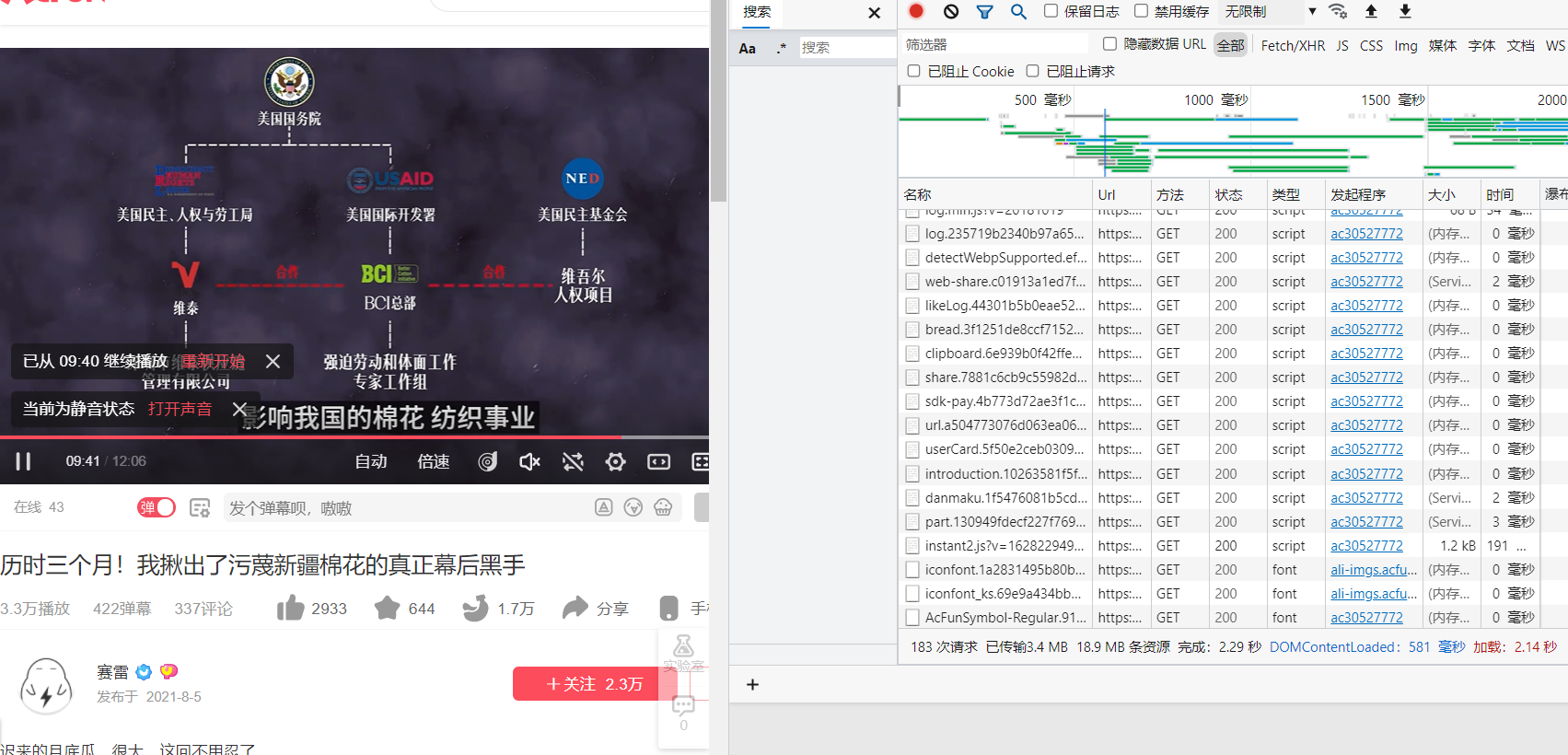Check 已阻止请求 checkbox
This screenshot has width=1568, height=755.
click(x=1032, y=71)
